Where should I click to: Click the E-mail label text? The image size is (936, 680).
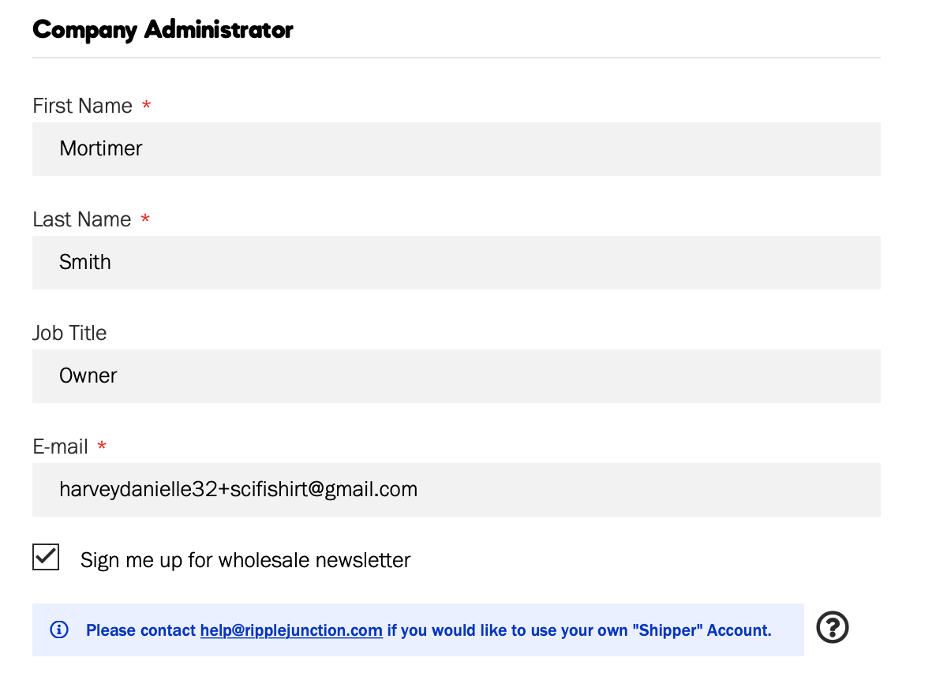(x=60, y=447)
